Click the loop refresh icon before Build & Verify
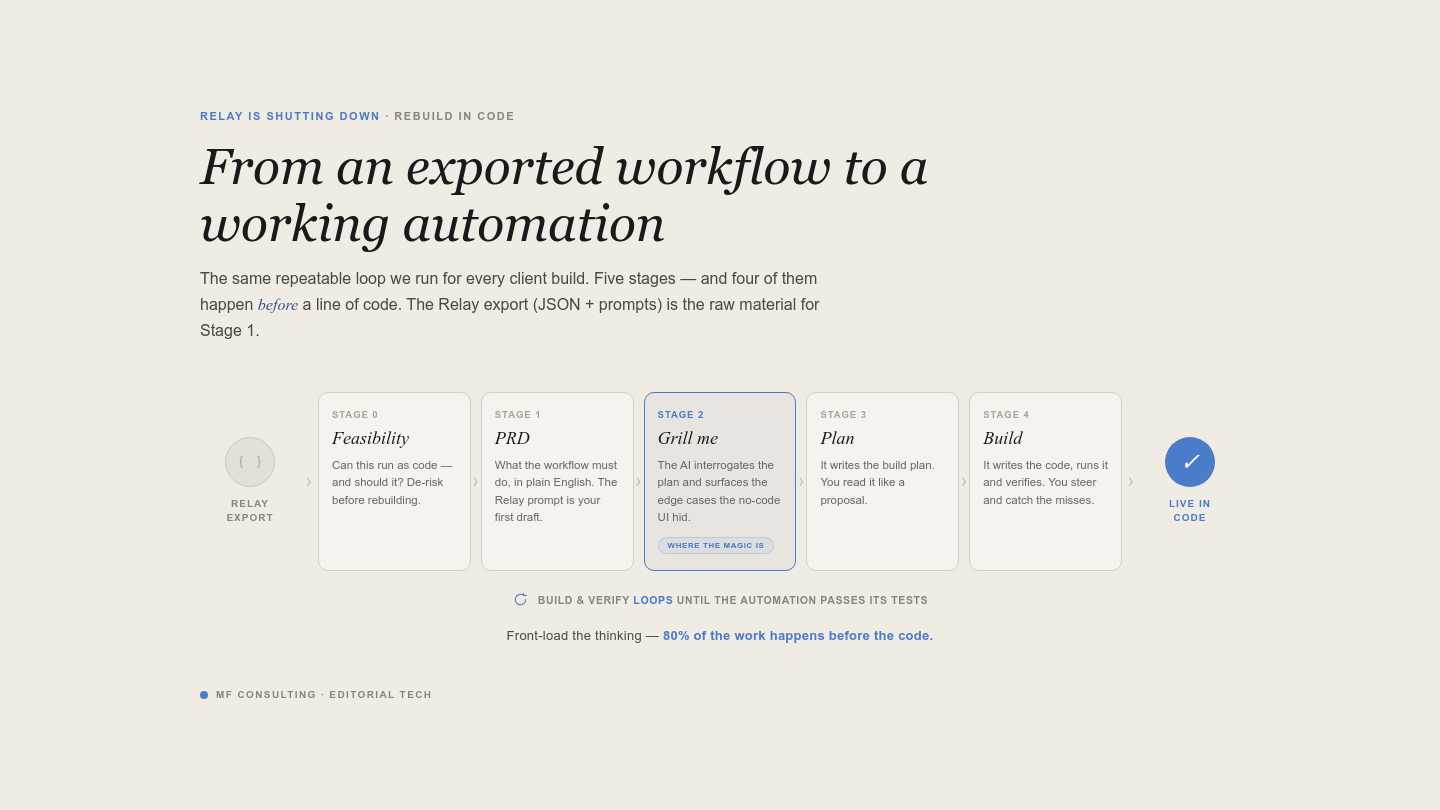 tap(520, 600)
